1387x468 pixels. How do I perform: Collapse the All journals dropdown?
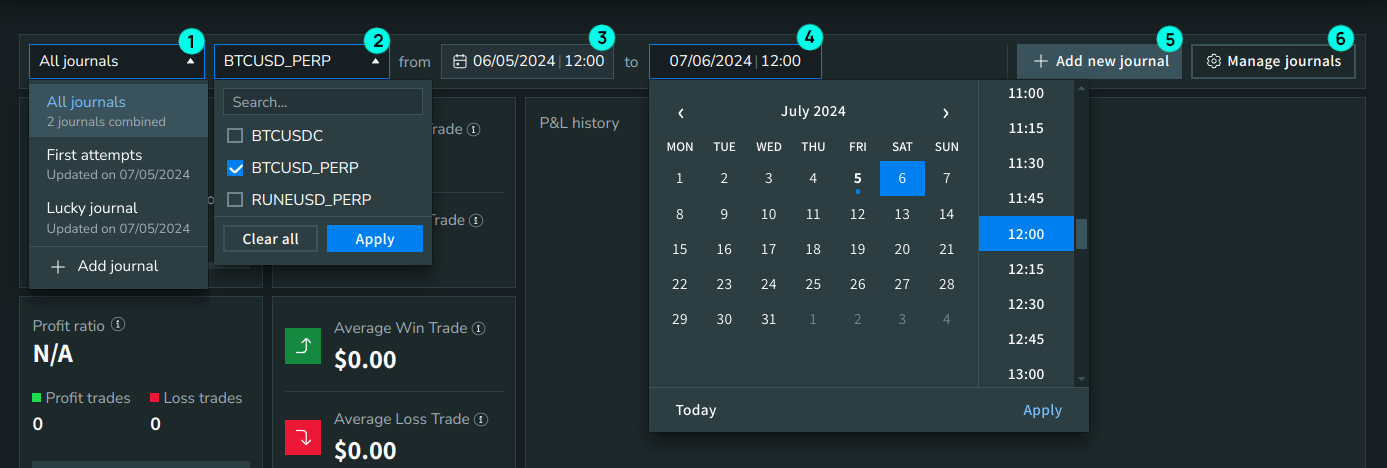(x=190, y=61)
